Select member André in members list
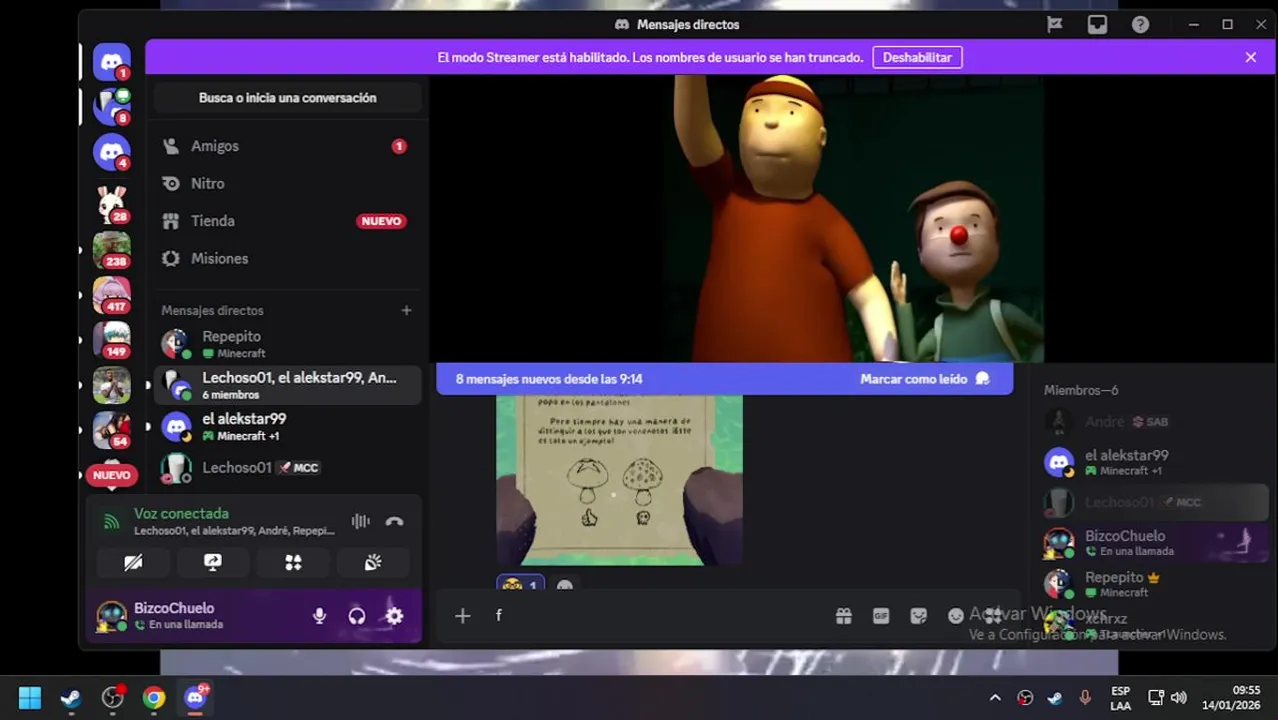1278x720 pixels. click(x=1154, y=422)
